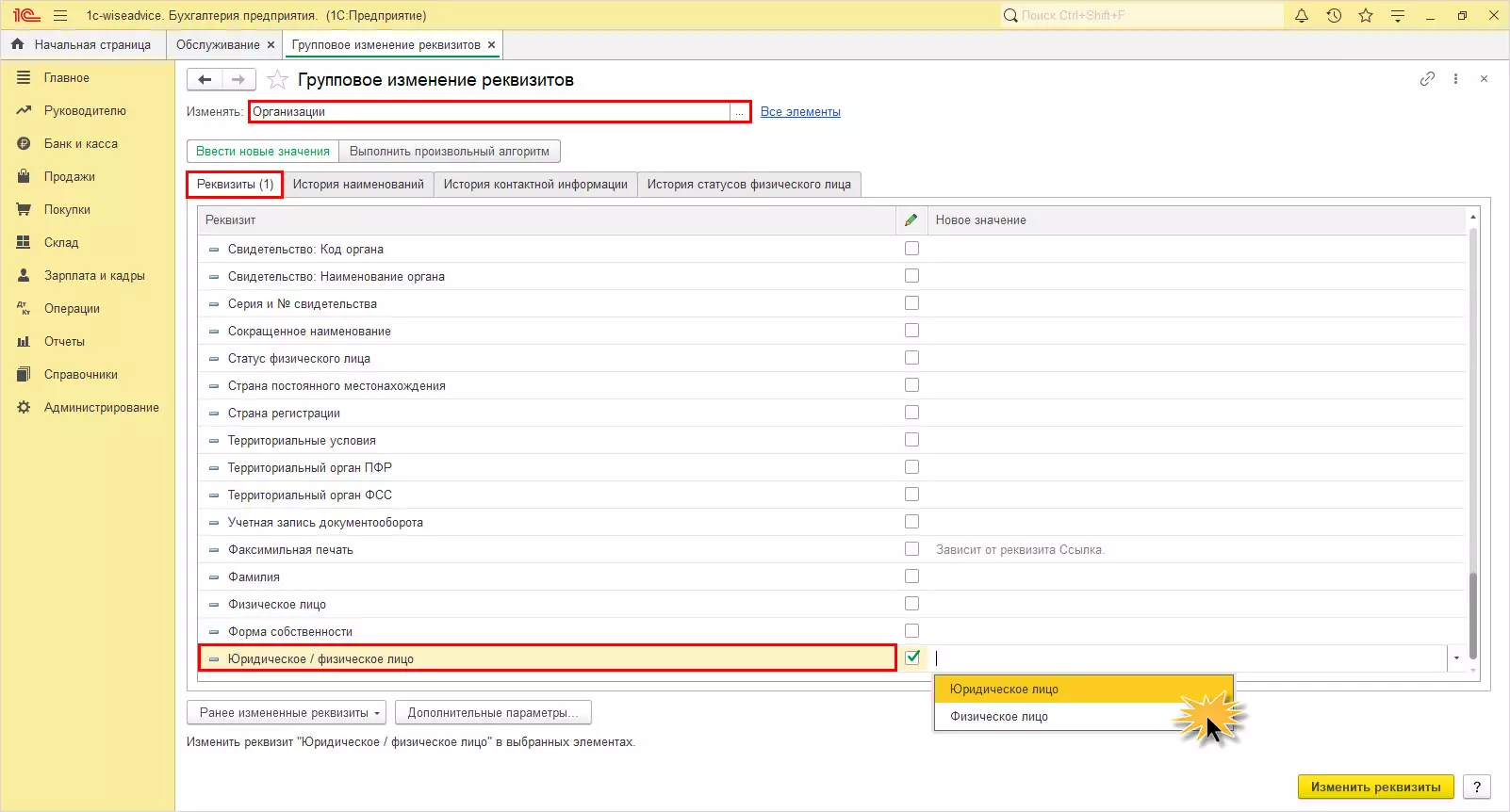This screenshot has height=812, width=1510.
Task: Open the Склад section
Action: [61, 243]
